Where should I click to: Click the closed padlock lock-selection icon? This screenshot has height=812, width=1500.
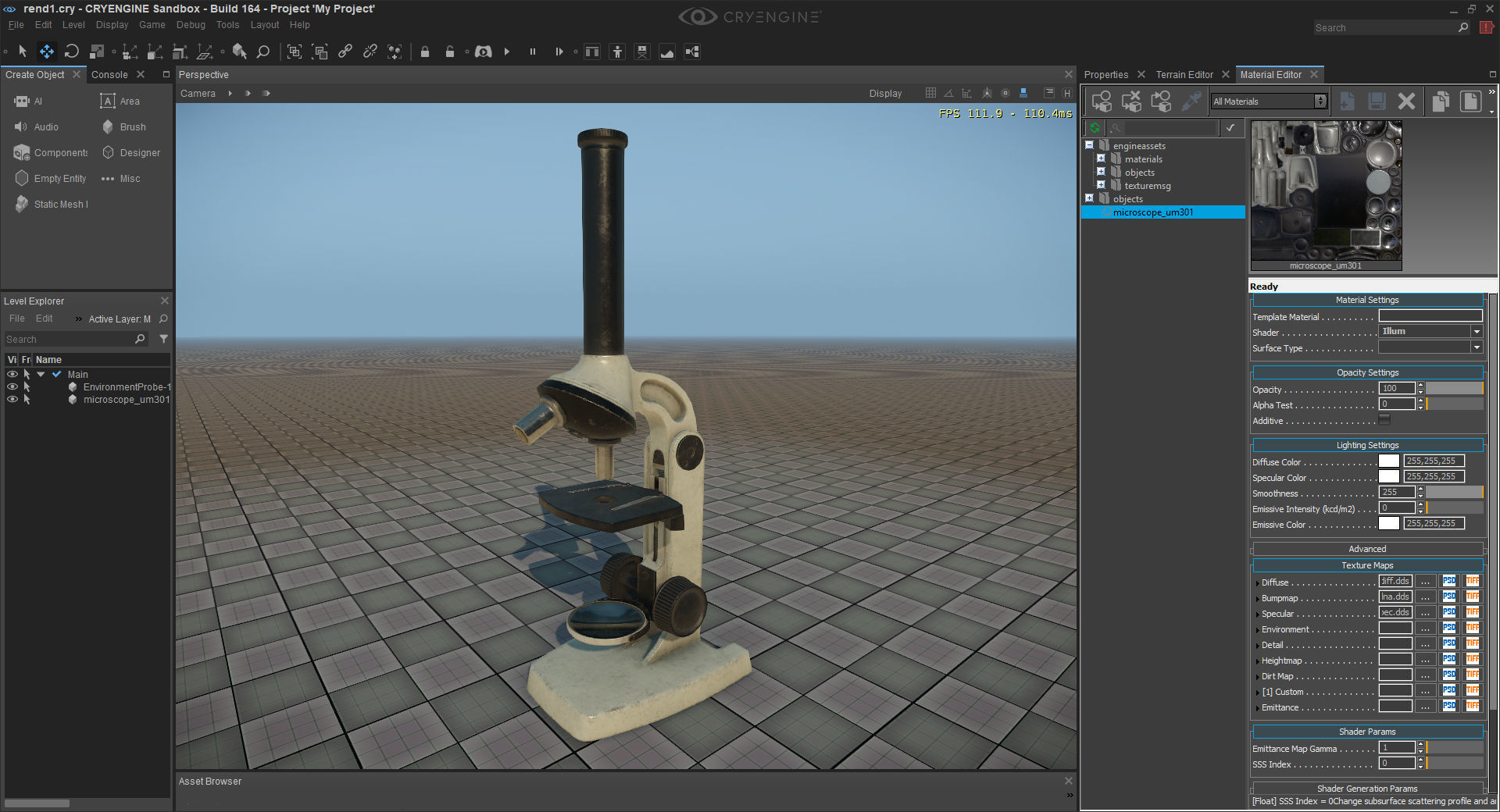tap(425, 52)
